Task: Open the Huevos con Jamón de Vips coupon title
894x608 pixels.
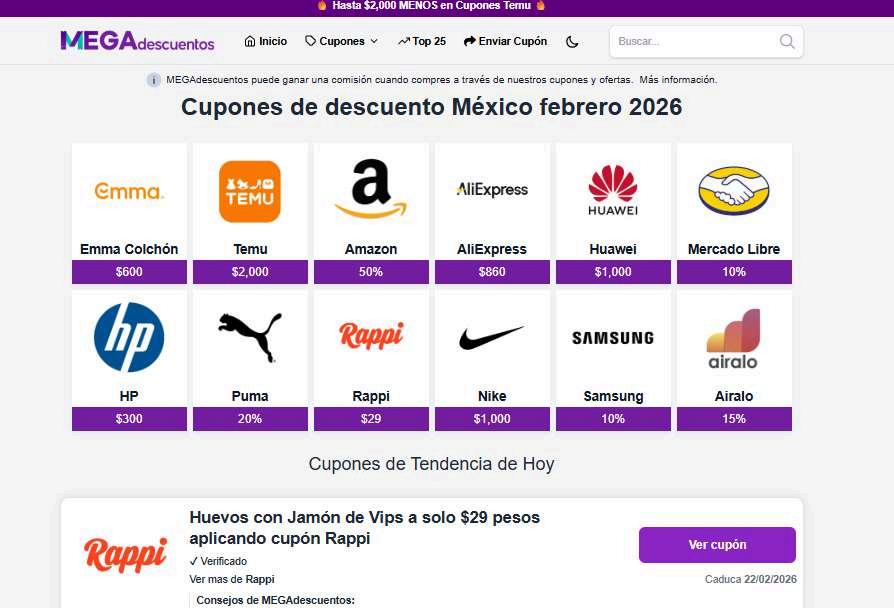Action: (364, 528)
